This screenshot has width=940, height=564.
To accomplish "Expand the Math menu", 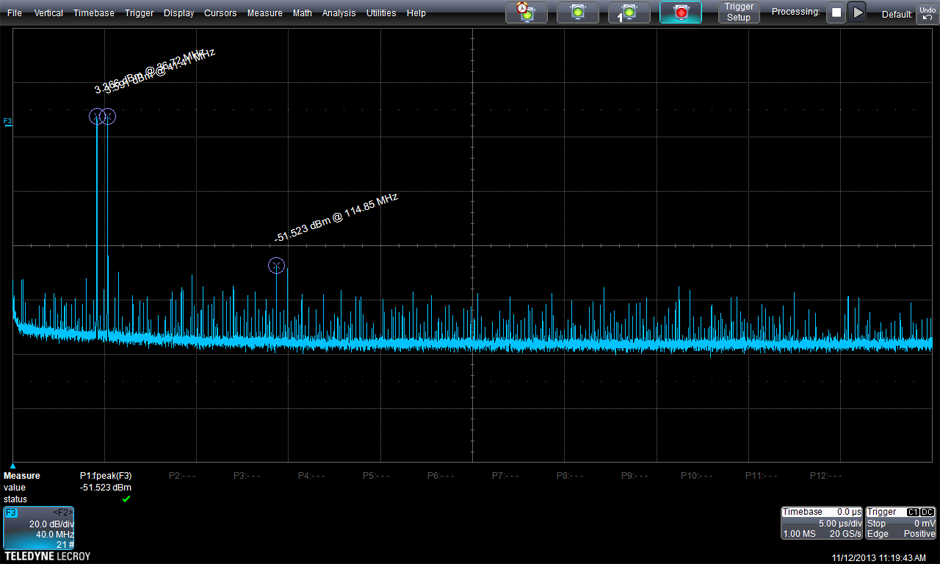I will coord(302,13).
